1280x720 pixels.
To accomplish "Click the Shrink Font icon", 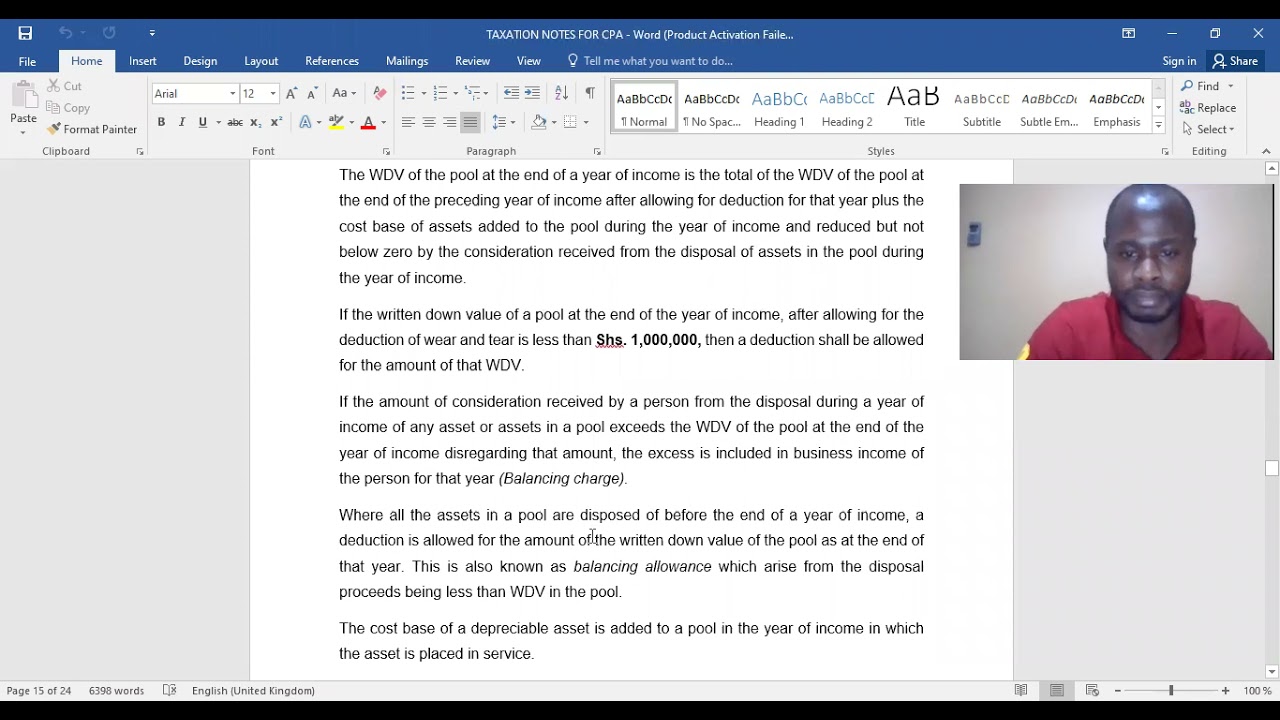I will [312, 93].
